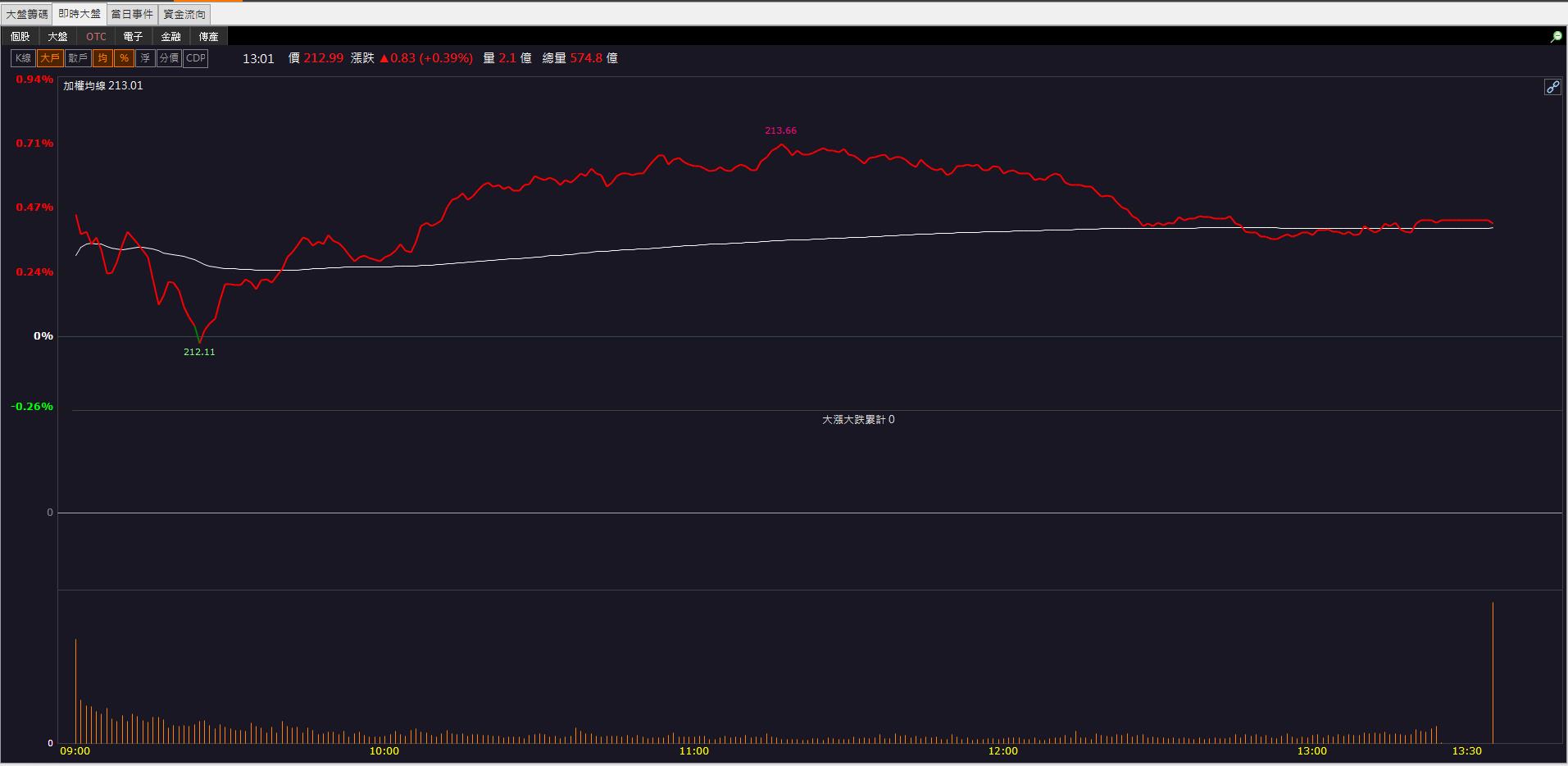
Task: Open the 當日事件 tab
Action: [132, 14]
